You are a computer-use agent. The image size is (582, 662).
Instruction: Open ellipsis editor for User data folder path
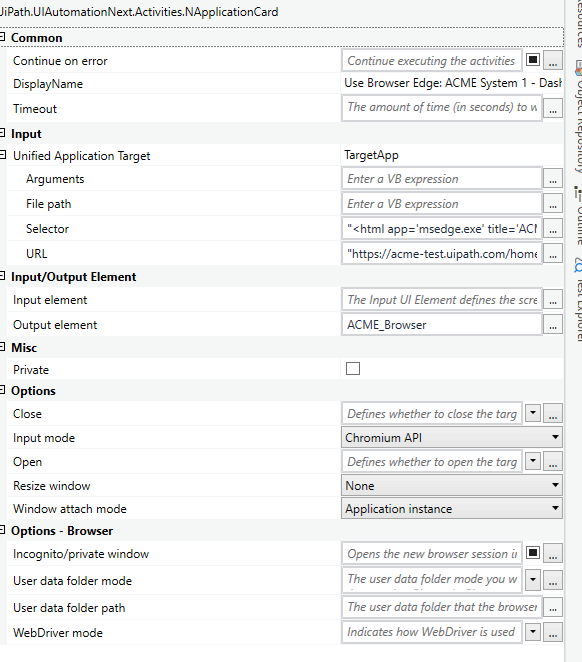coord(553,608)
